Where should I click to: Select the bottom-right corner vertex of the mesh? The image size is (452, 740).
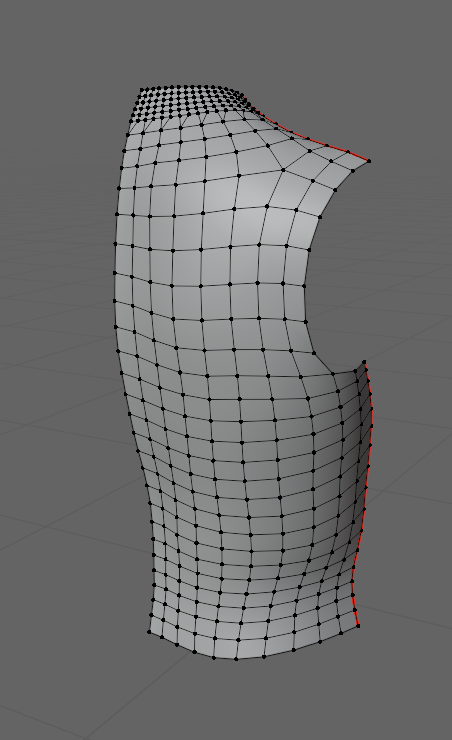click(x=358, y=626)
